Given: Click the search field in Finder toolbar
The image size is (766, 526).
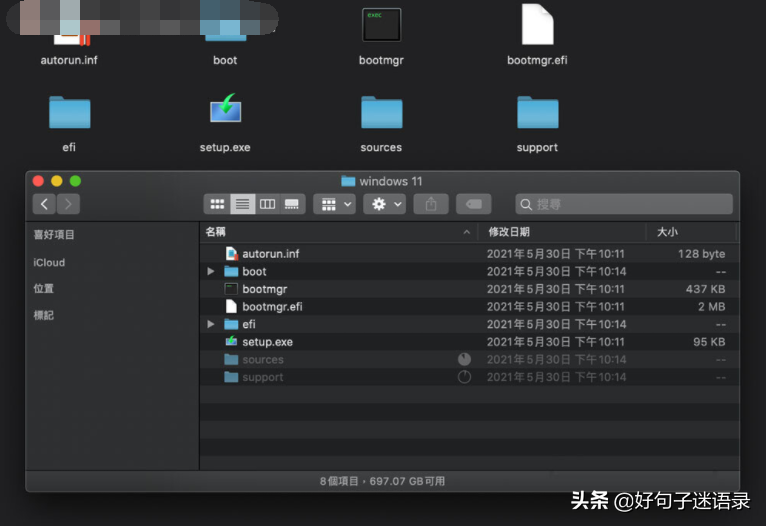Looking at the screenshot, I should [624, 204].
